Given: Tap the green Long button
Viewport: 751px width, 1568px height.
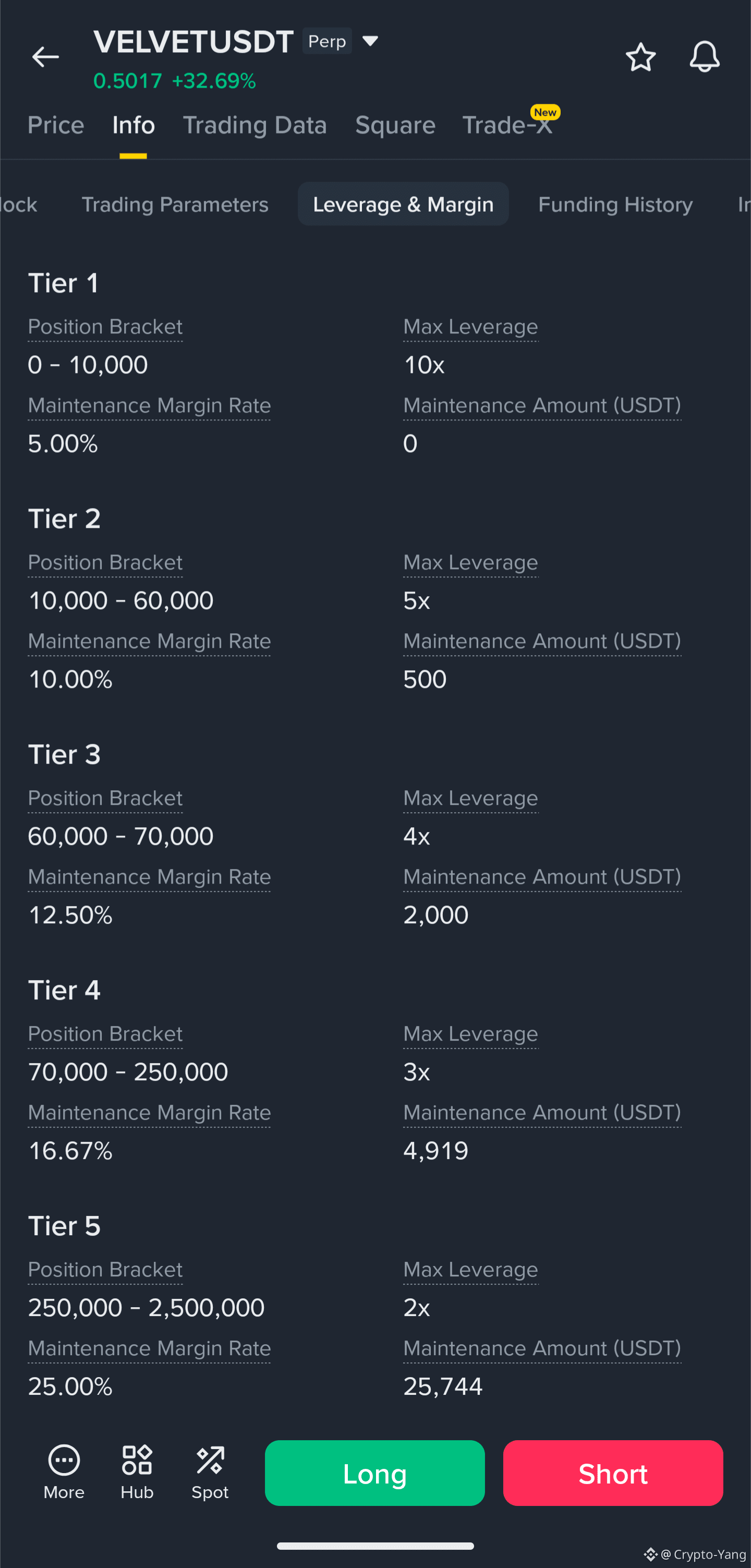Looking at the screenshot, I should pos(375,1473).
